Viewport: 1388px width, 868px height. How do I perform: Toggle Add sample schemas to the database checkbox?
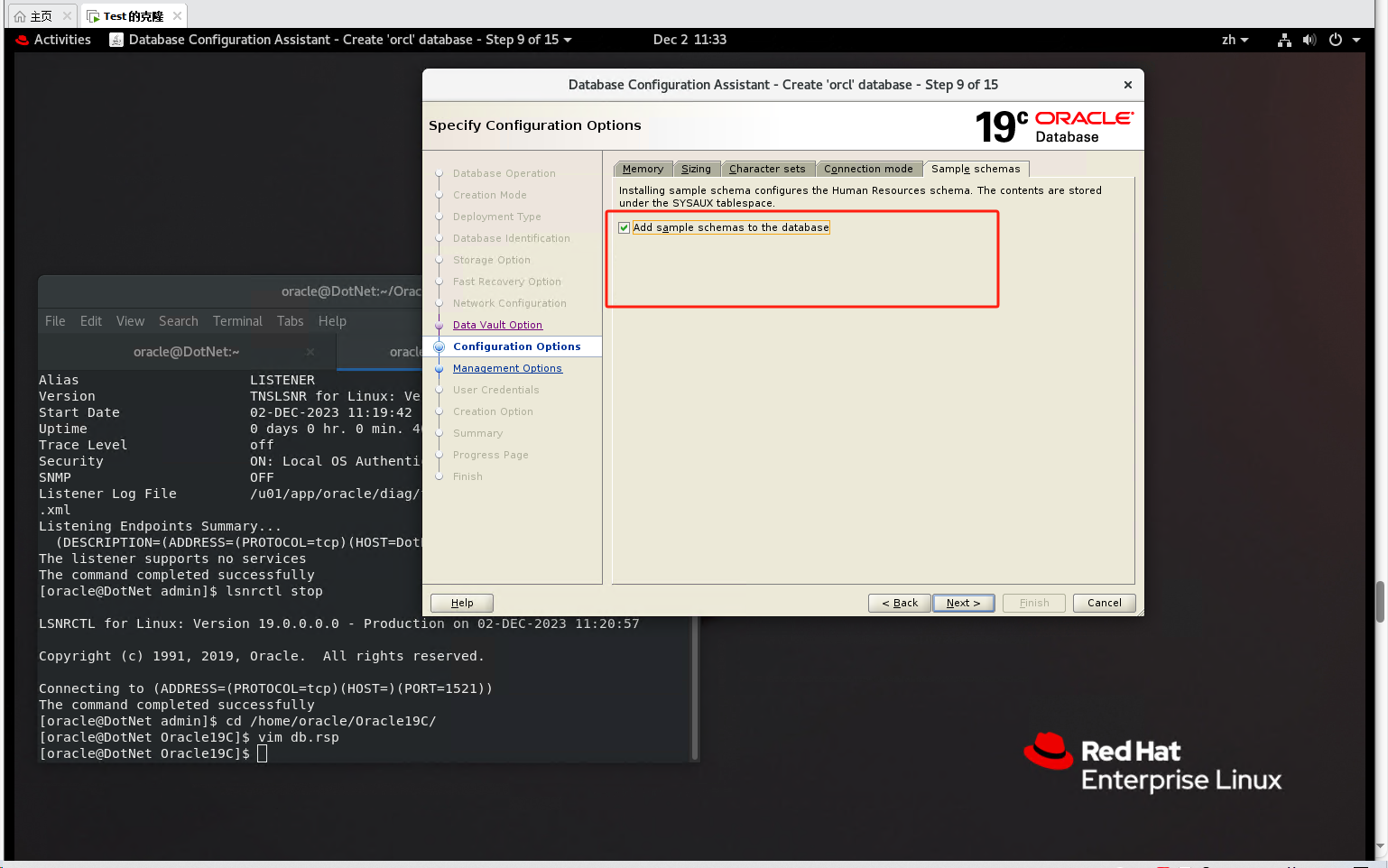(625, 227)
